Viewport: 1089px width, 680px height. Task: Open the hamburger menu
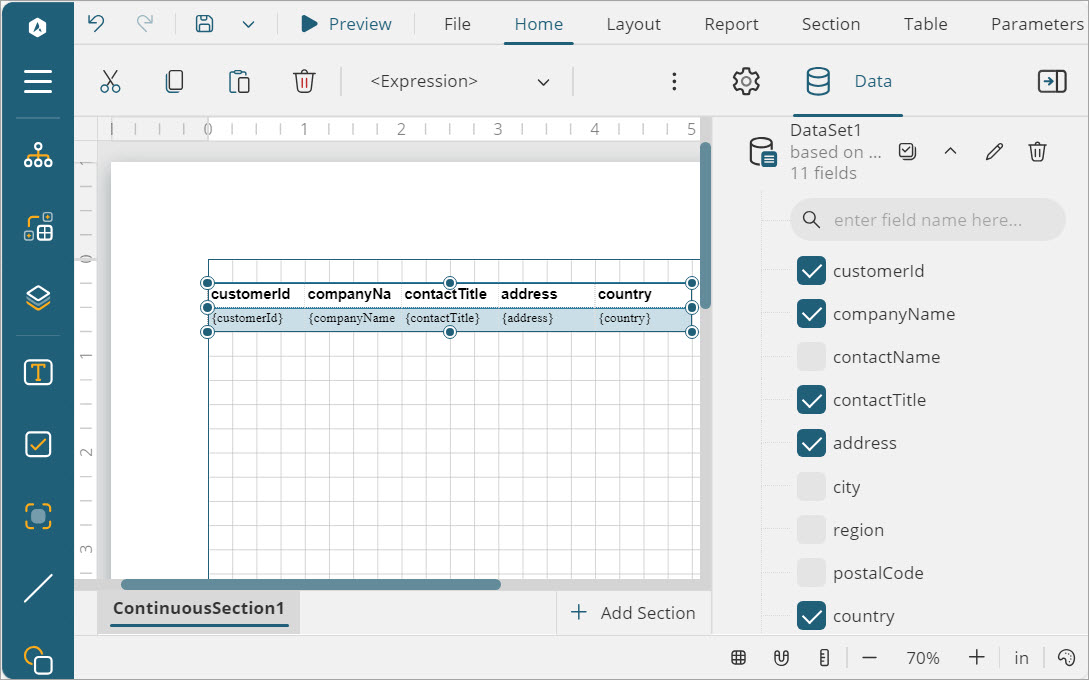[x=38, y=81]
